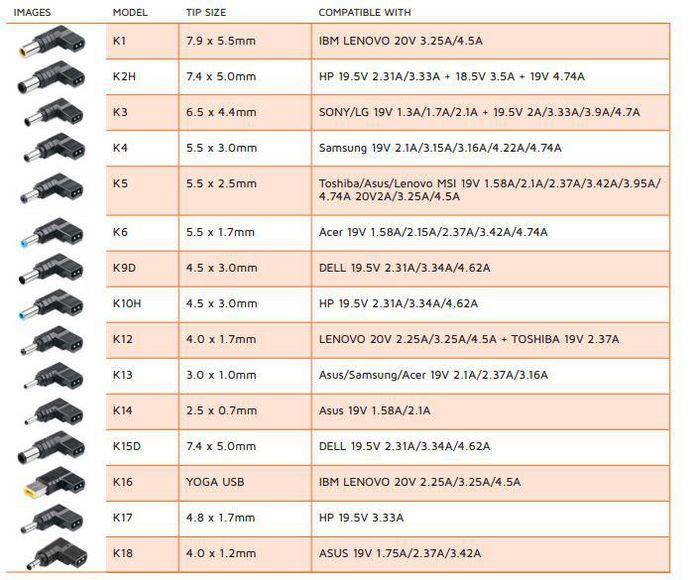
Task: Click the 4.0 x 1.7mm tip size
Action: point(221,339)
